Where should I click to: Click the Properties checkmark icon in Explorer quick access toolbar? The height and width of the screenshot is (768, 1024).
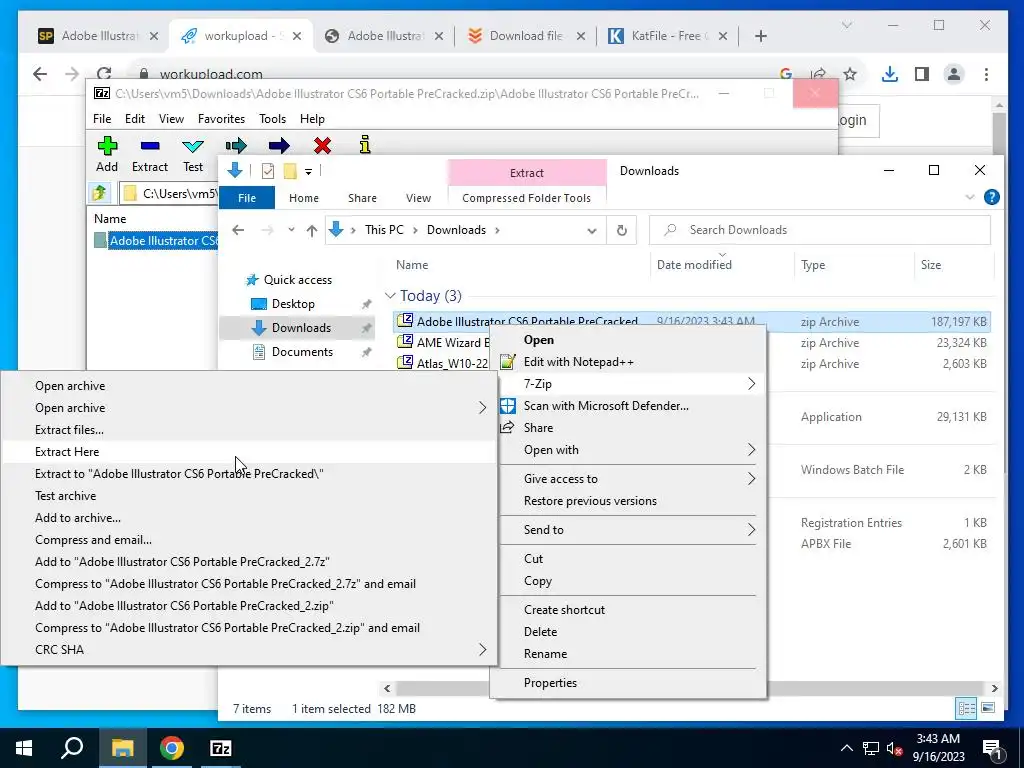(268, 171)
